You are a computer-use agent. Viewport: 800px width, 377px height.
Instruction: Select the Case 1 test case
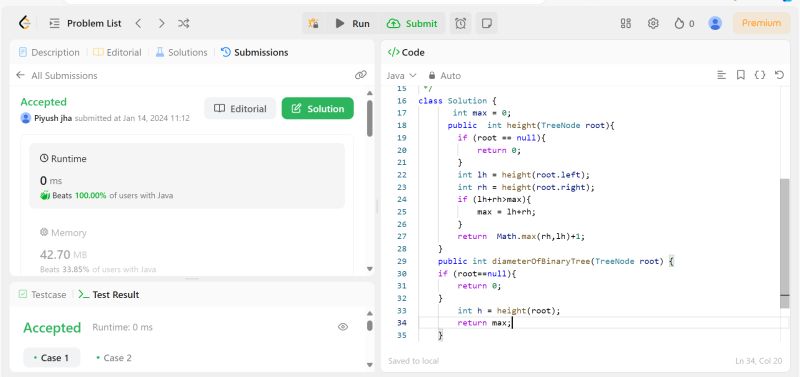point(52,358)
